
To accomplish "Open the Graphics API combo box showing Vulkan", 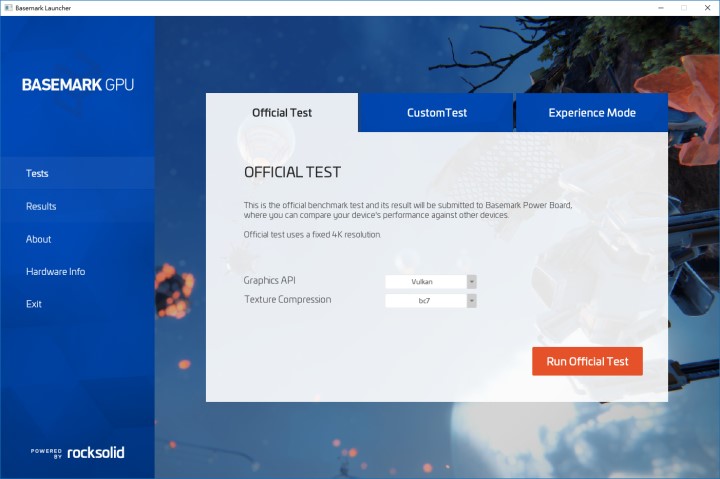I will [425, 282].
